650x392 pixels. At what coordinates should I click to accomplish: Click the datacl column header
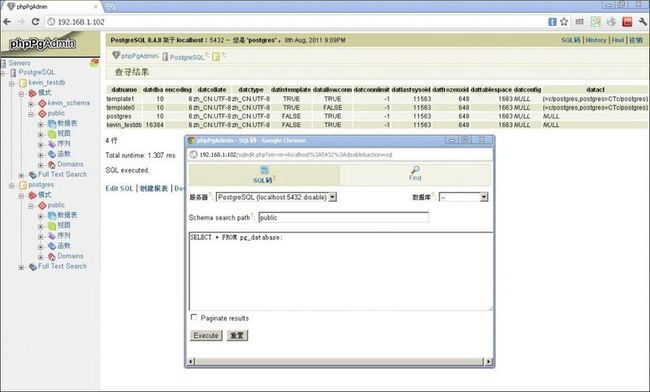(x=595, y=90)
